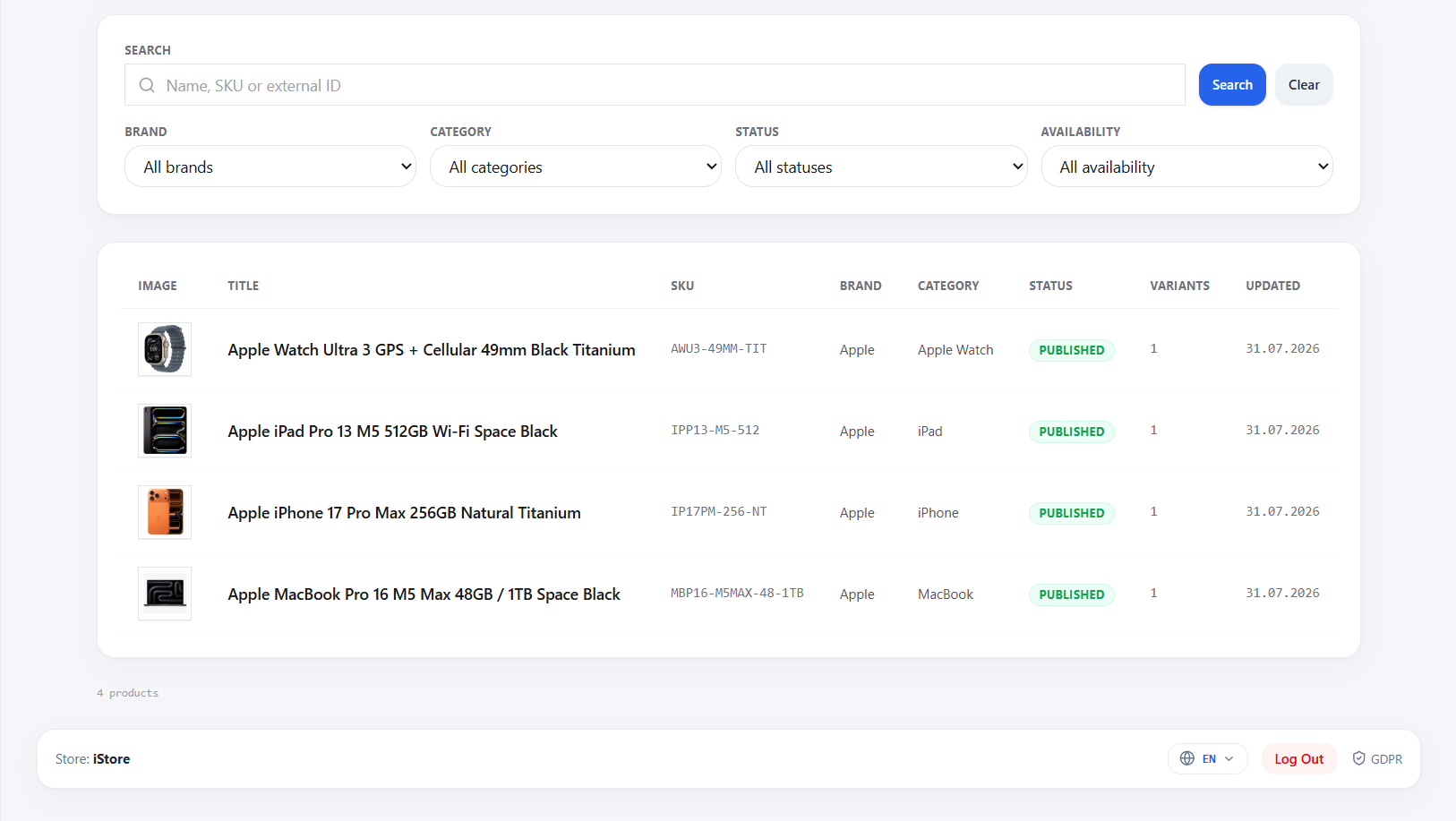The width and height of the screenshot is (1456, 821).
Task: Open Apple MacBook Pro 16 M5 Max title
Action: 424,594
